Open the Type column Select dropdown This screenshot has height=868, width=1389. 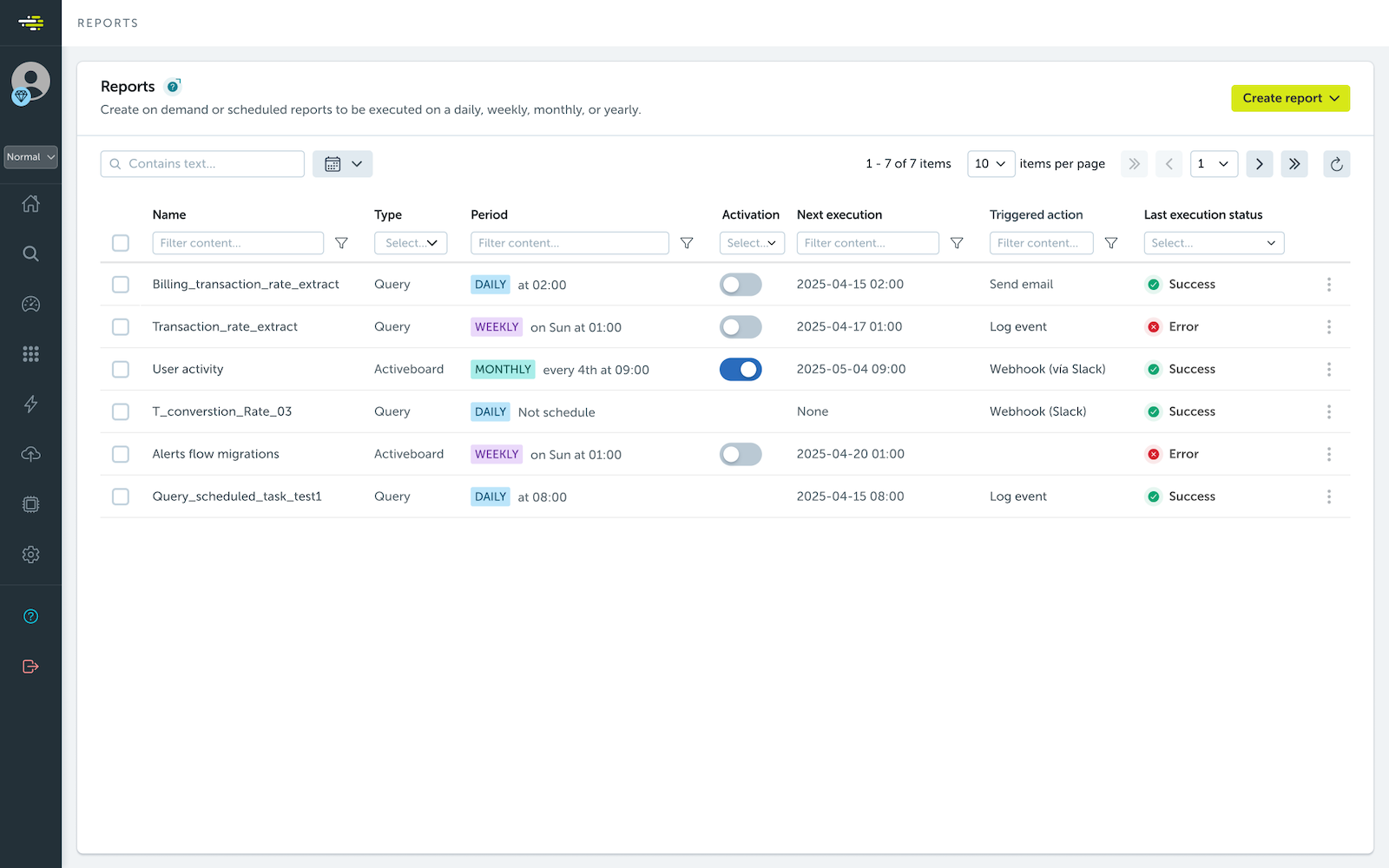tap(410, 243)
